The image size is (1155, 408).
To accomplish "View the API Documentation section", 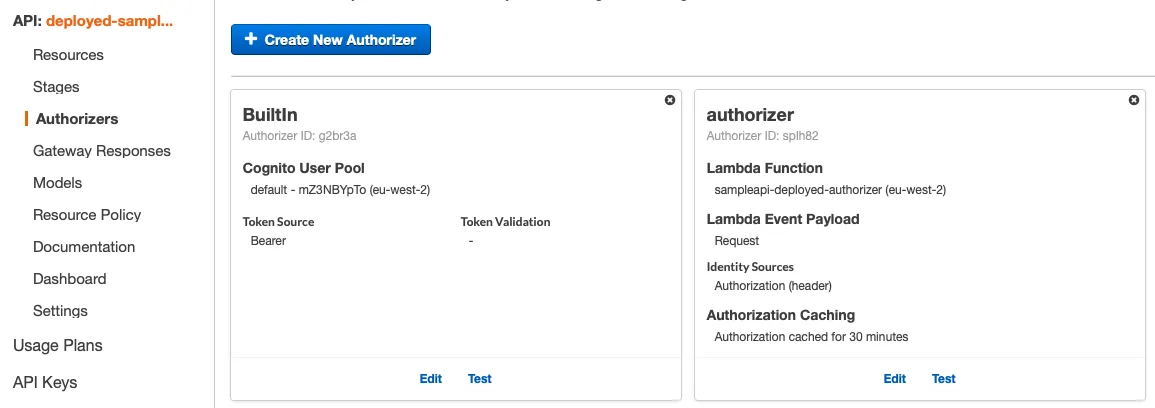I will pyautogui.click(x=84, y=247).
